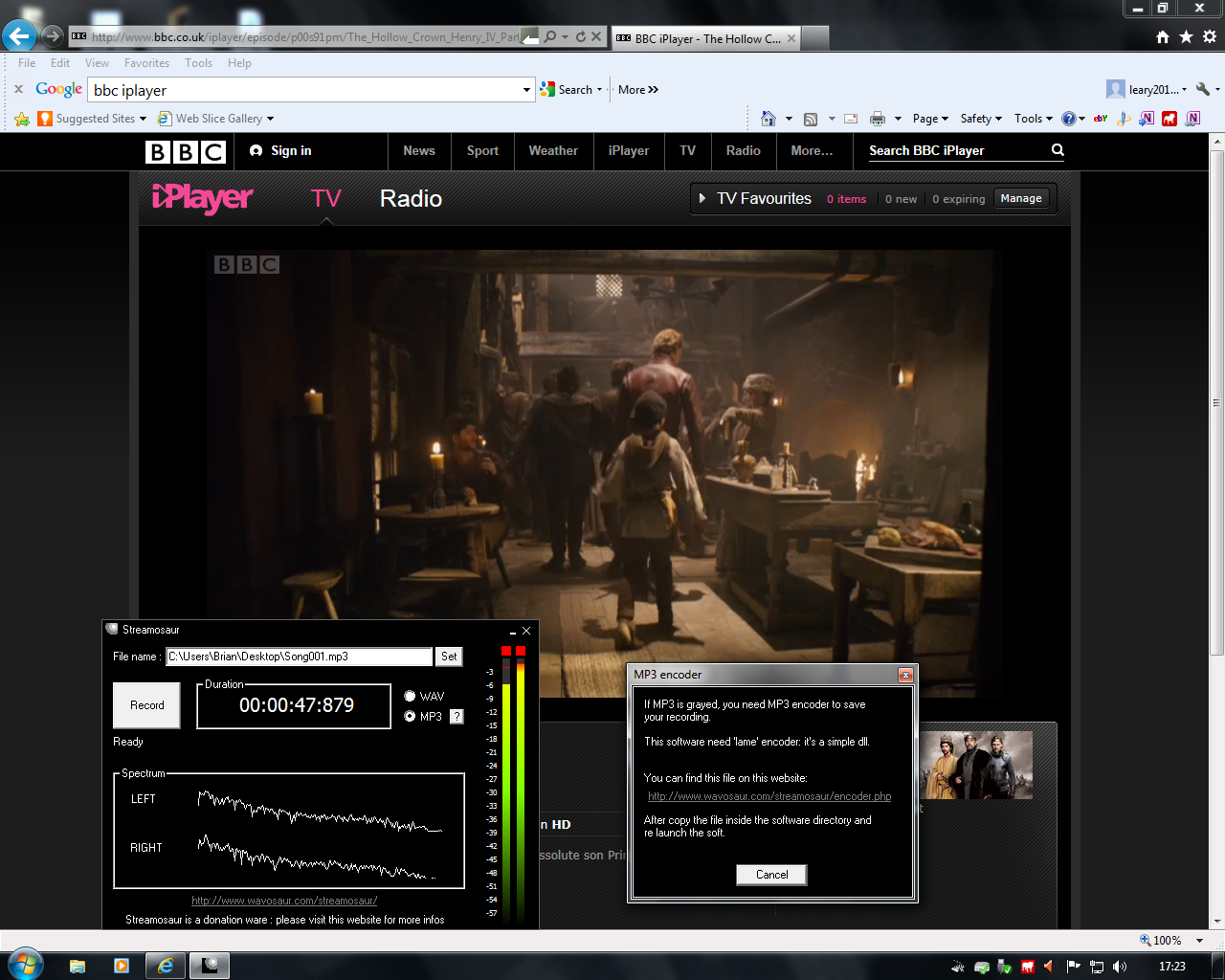
Task: Click the BBC iPlayer search magnifier icon
Action: [x=1058, y=150]
